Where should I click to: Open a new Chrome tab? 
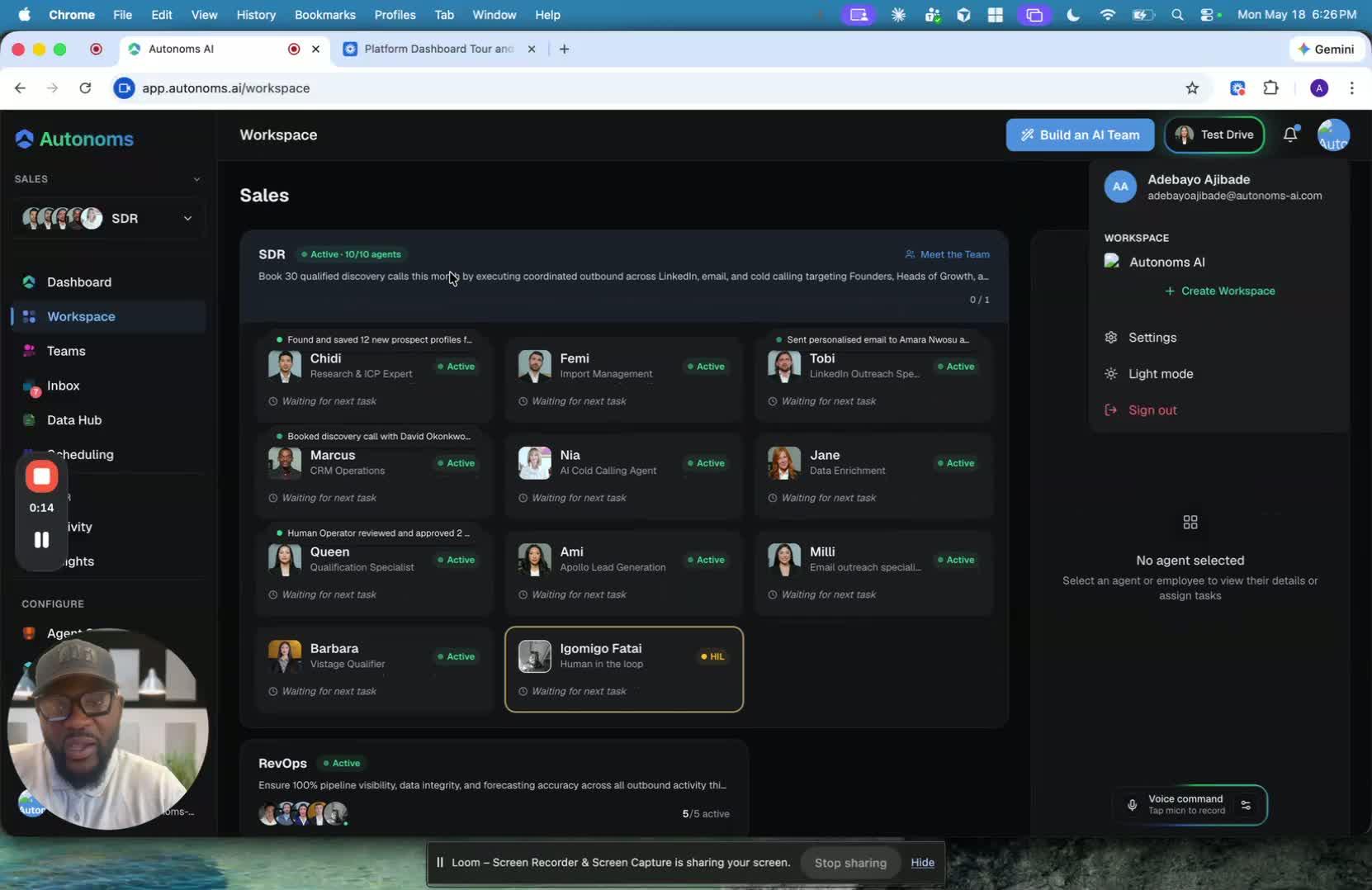click(564, 49)
